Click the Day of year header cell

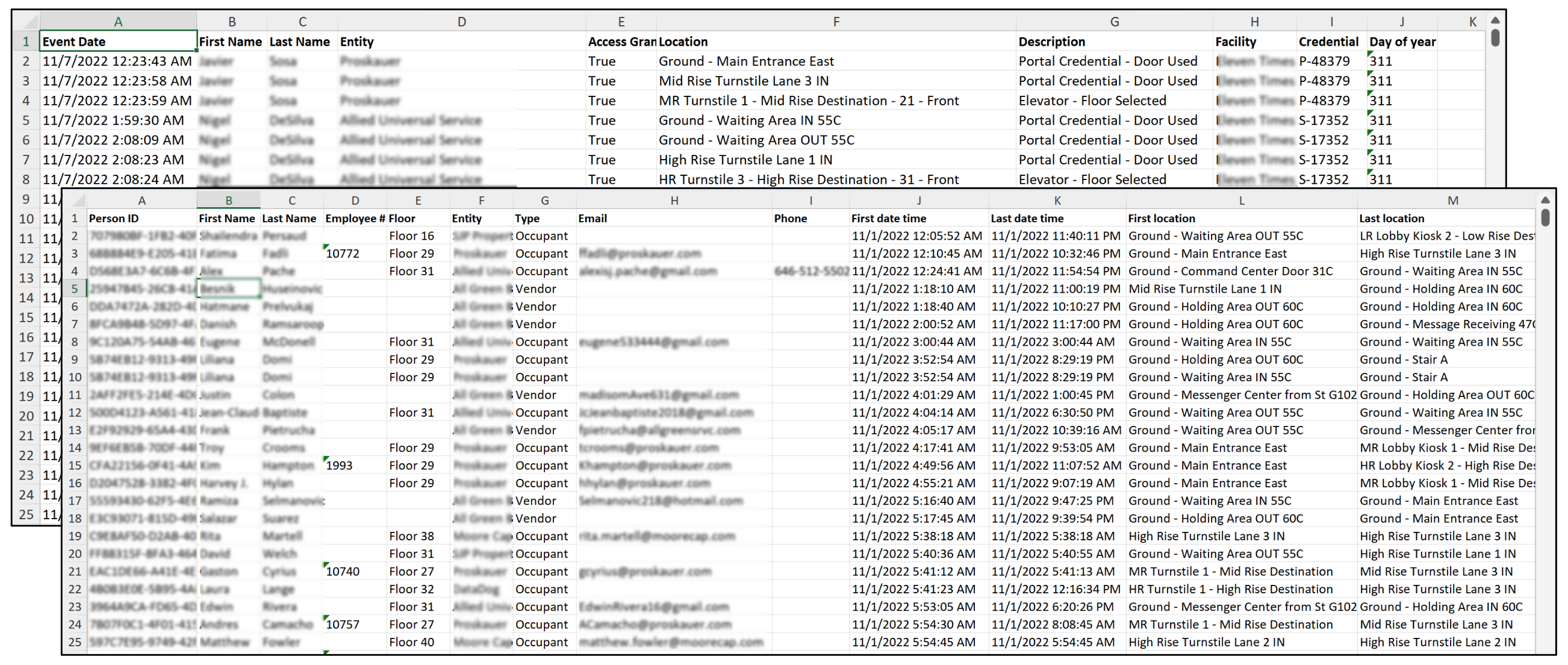1402,42
